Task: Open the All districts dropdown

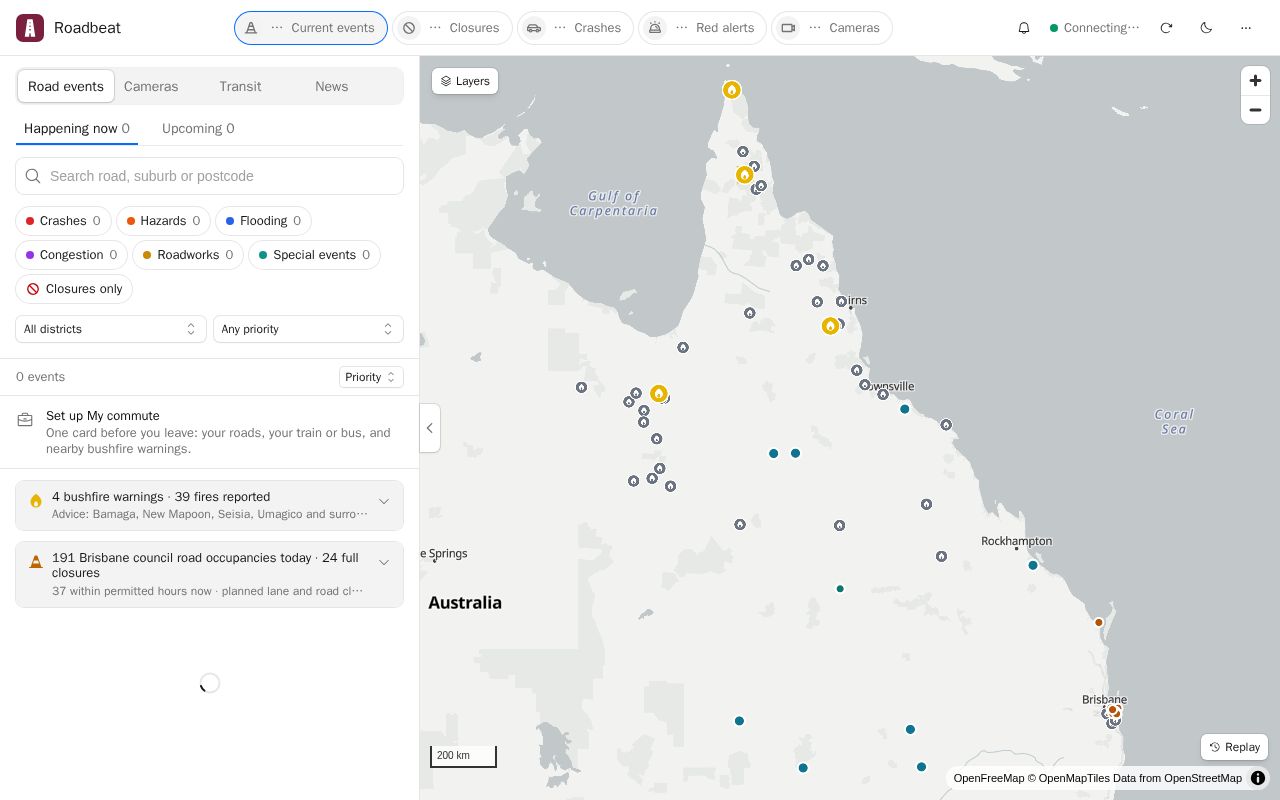Action: coord(111,329)
